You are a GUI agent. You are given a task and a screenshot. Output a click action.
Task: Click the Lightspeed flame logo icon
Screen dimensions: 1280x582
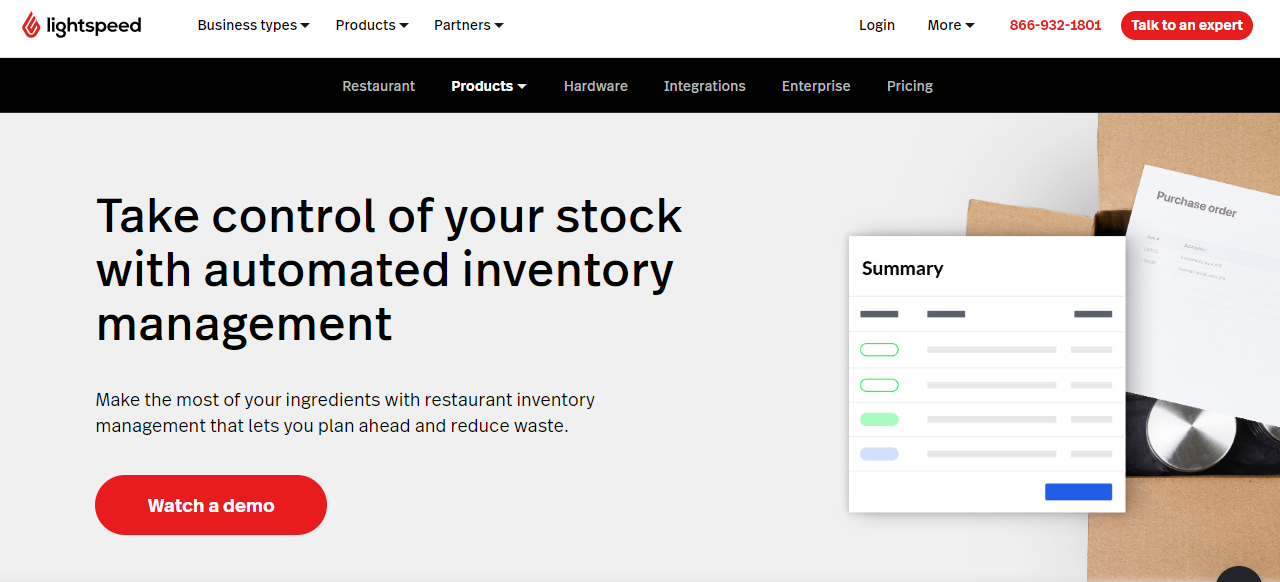[x=32, y=25]
